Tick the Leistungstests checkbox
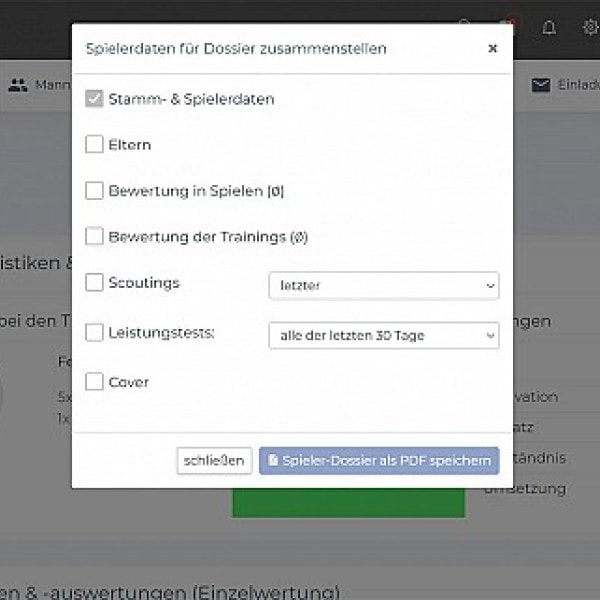The image size is (600, 600). point(94,332)
